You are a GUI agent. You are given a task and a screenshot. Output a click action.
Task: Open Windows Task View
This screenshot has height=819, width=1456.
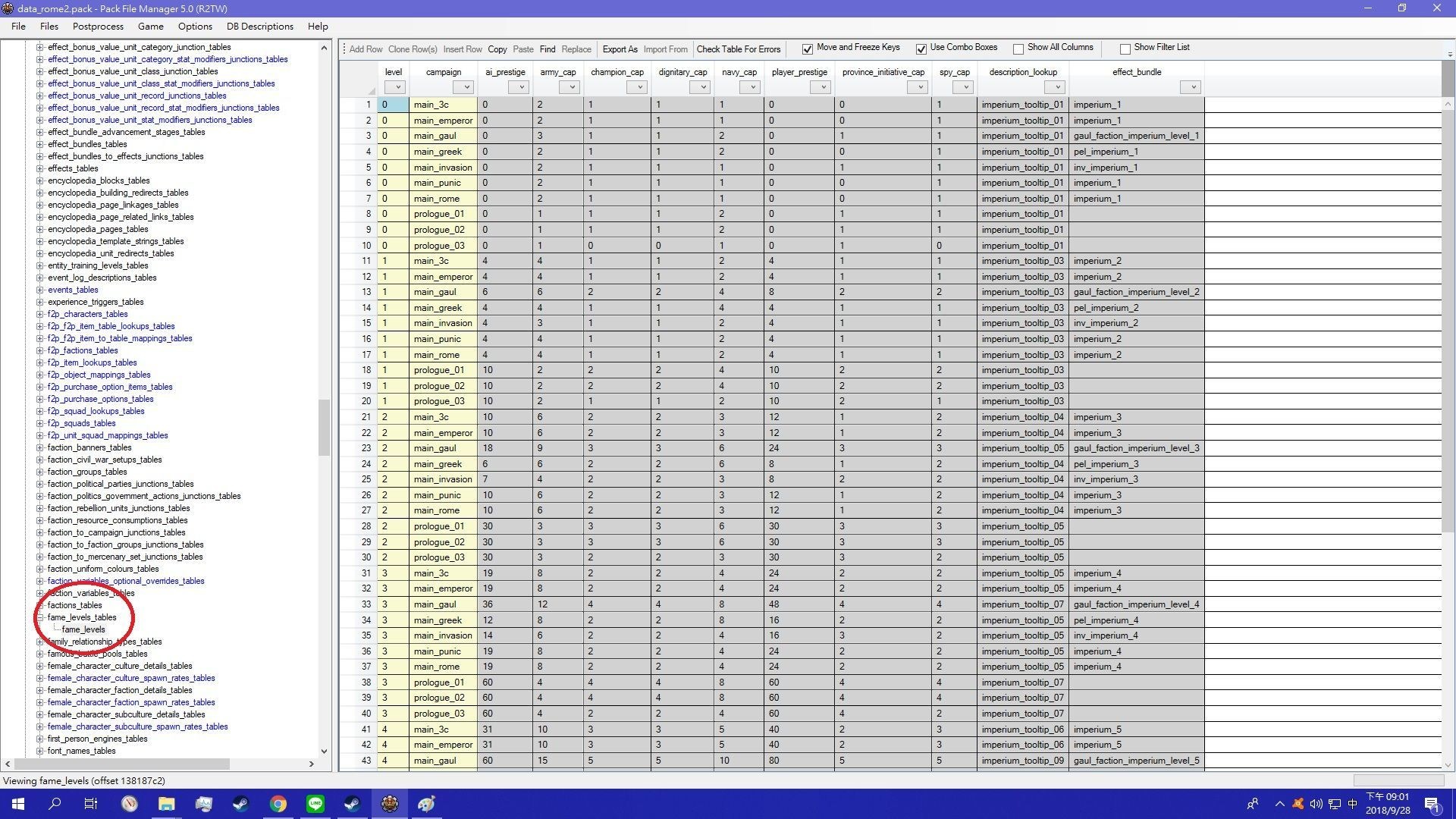[91, 804]
